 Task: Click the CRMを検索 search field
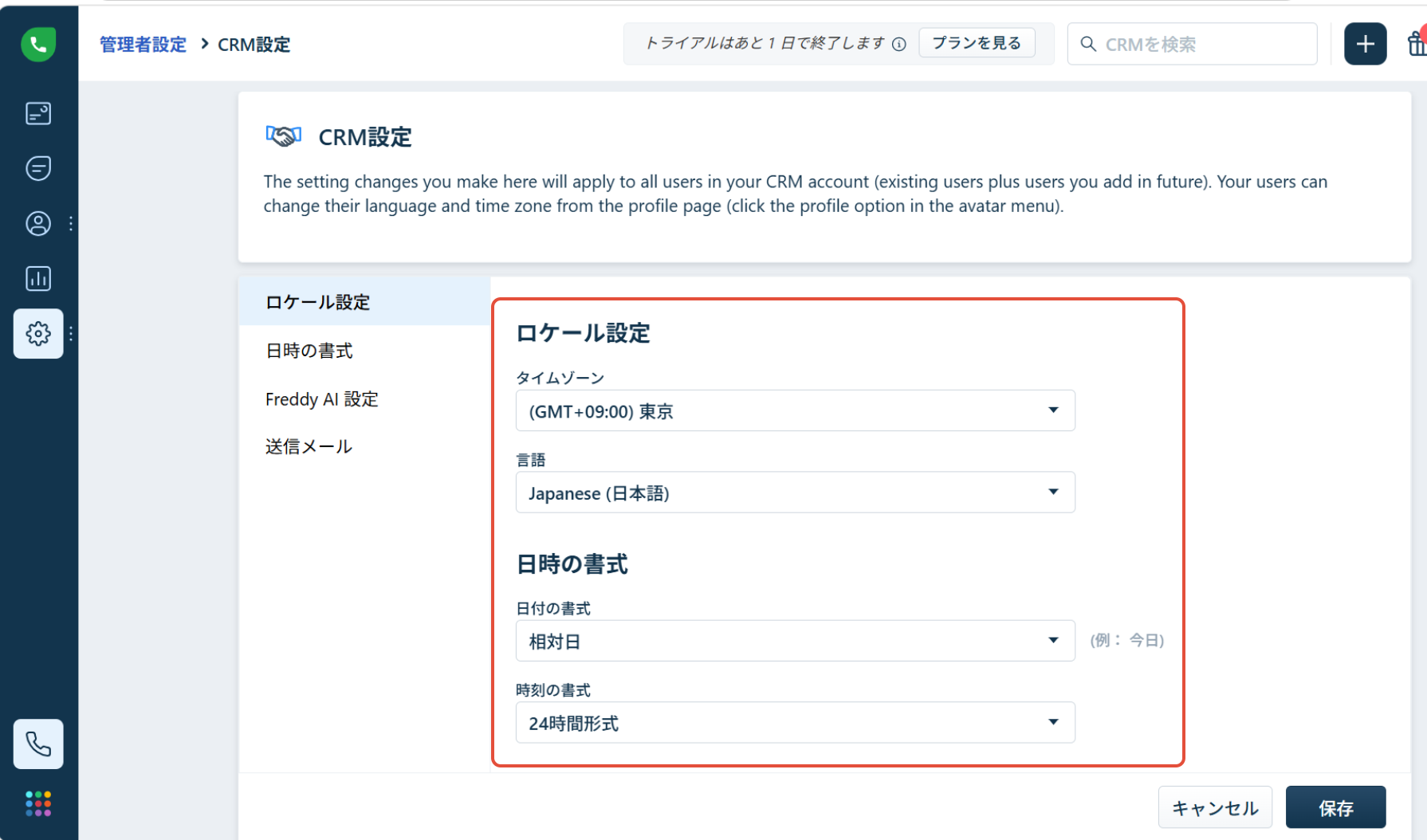tap(1192, 44)
